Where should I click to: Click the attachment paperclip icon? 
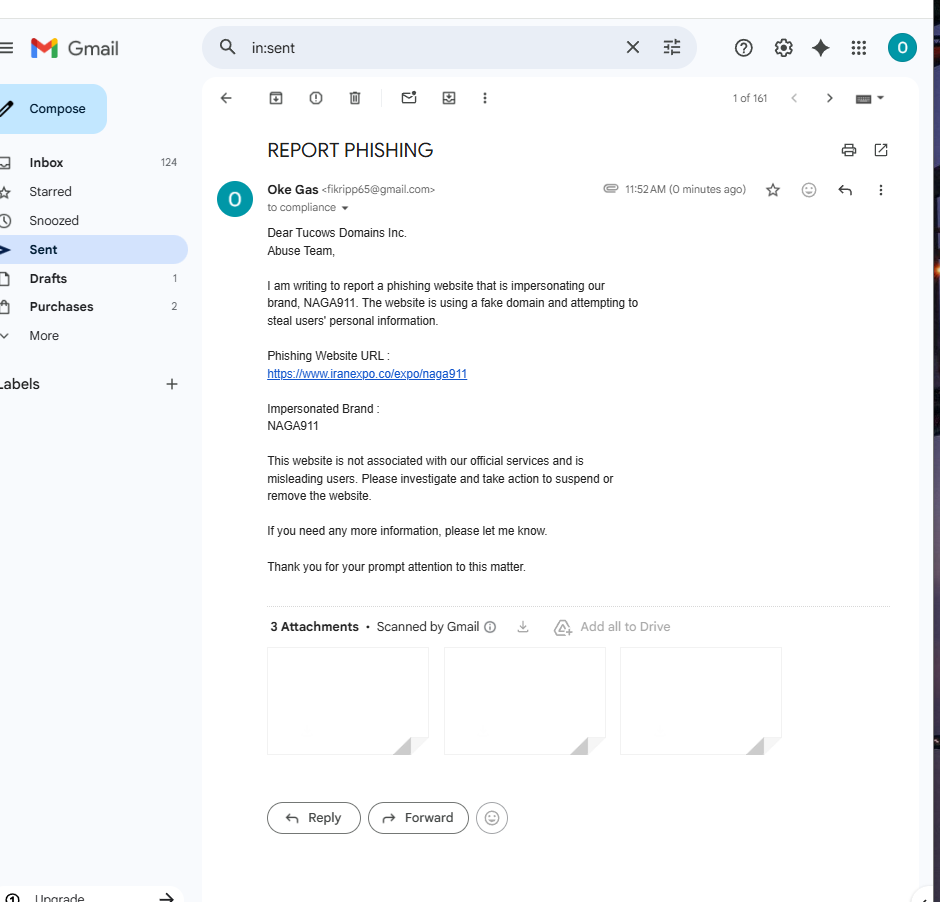pyautogui.click(x=610, y=189)
